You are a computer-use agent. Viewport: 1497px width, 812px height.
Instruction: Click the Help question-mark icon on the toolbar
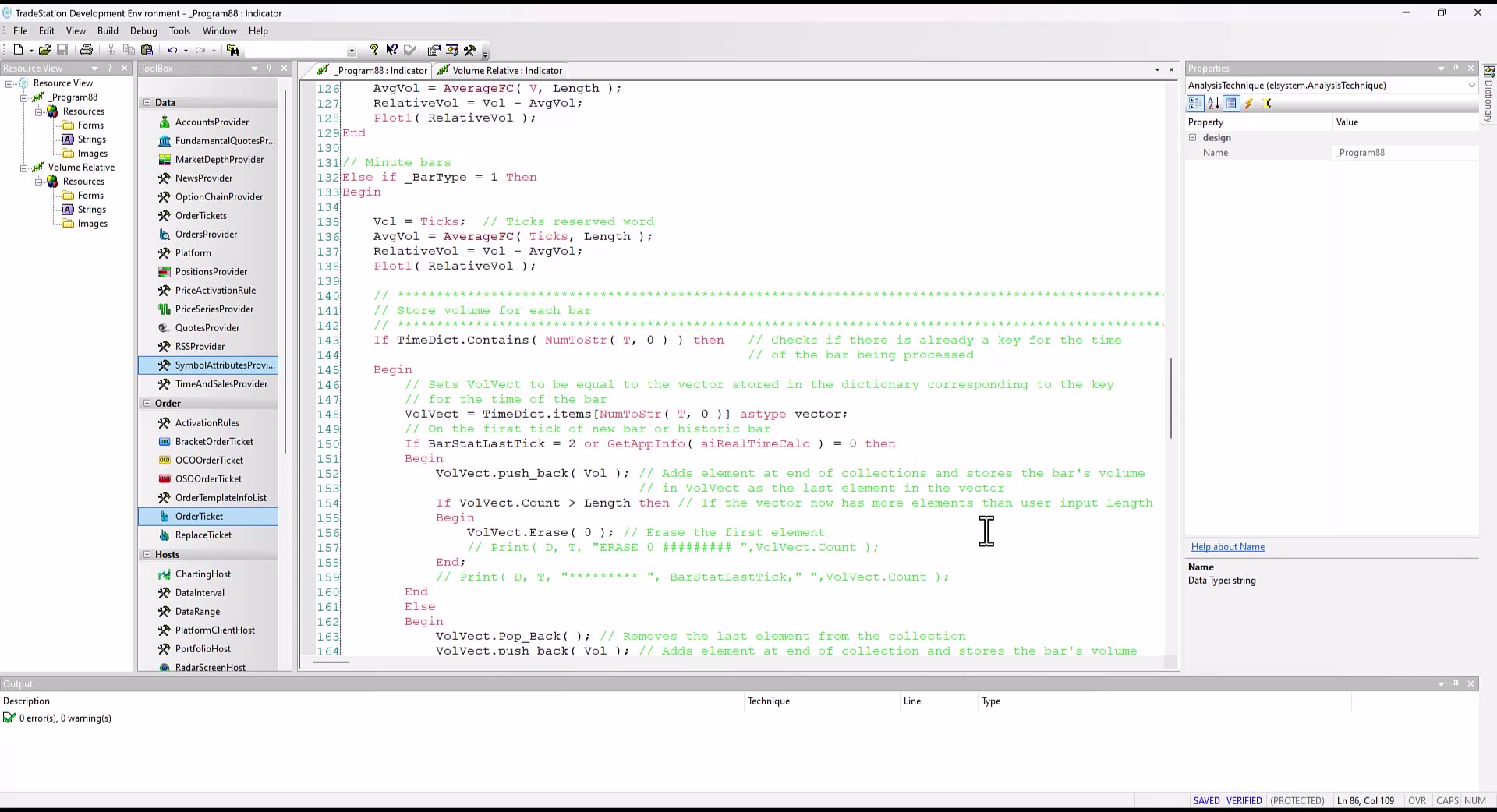(373, 50)
